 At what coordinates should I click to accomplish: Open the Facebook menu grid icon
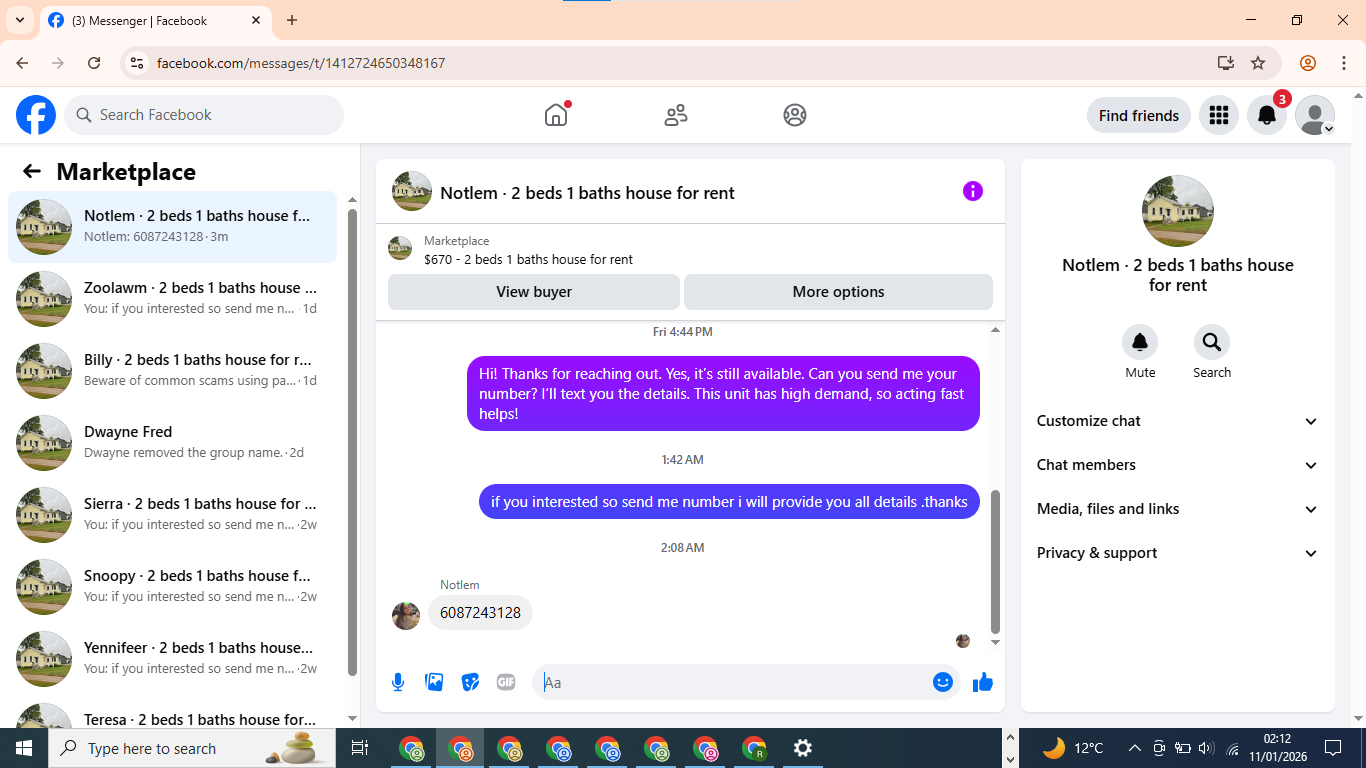[1218, 115]
